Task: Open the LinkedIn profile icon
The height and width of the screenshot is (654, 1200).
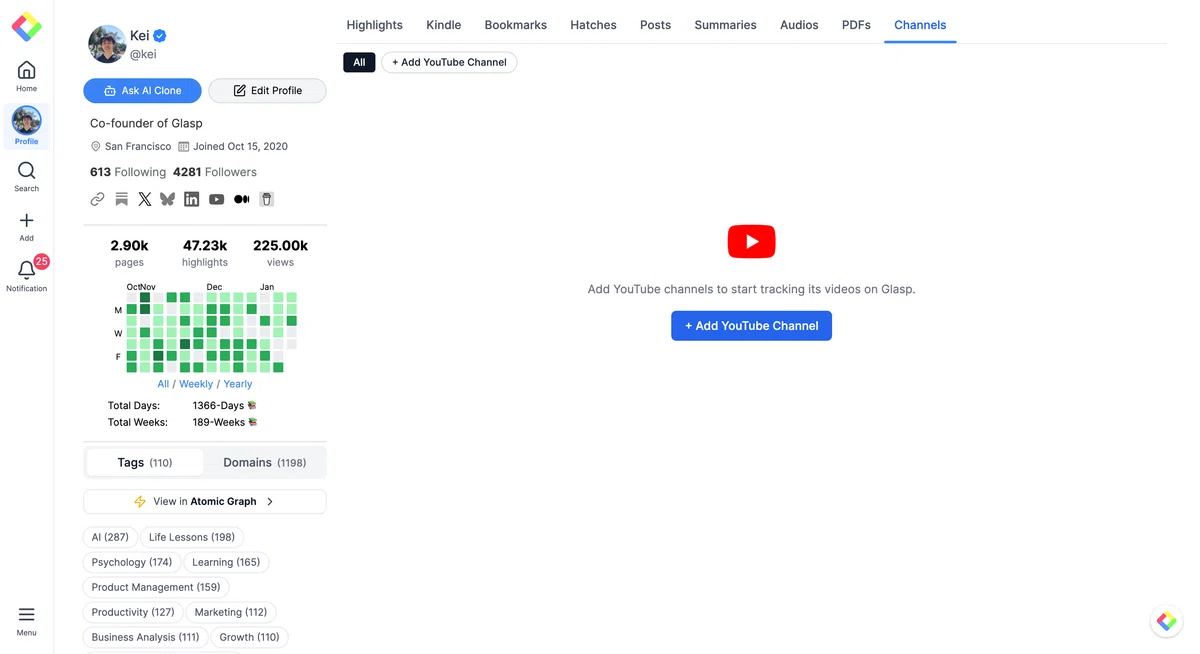Action: pos(192,199)
